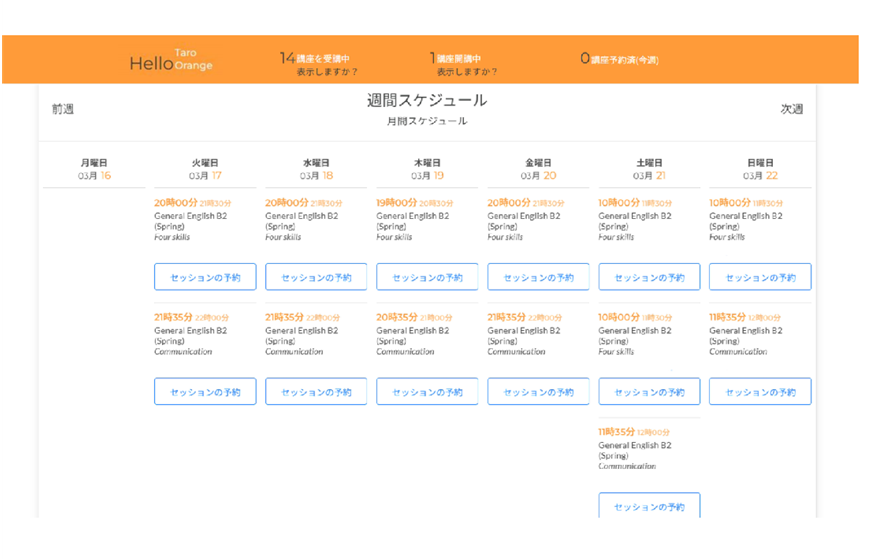The width and height of the screenshot is (885, 559).
Task: Reserve Friday 20時00分 Four skills session
Action: 538,277
